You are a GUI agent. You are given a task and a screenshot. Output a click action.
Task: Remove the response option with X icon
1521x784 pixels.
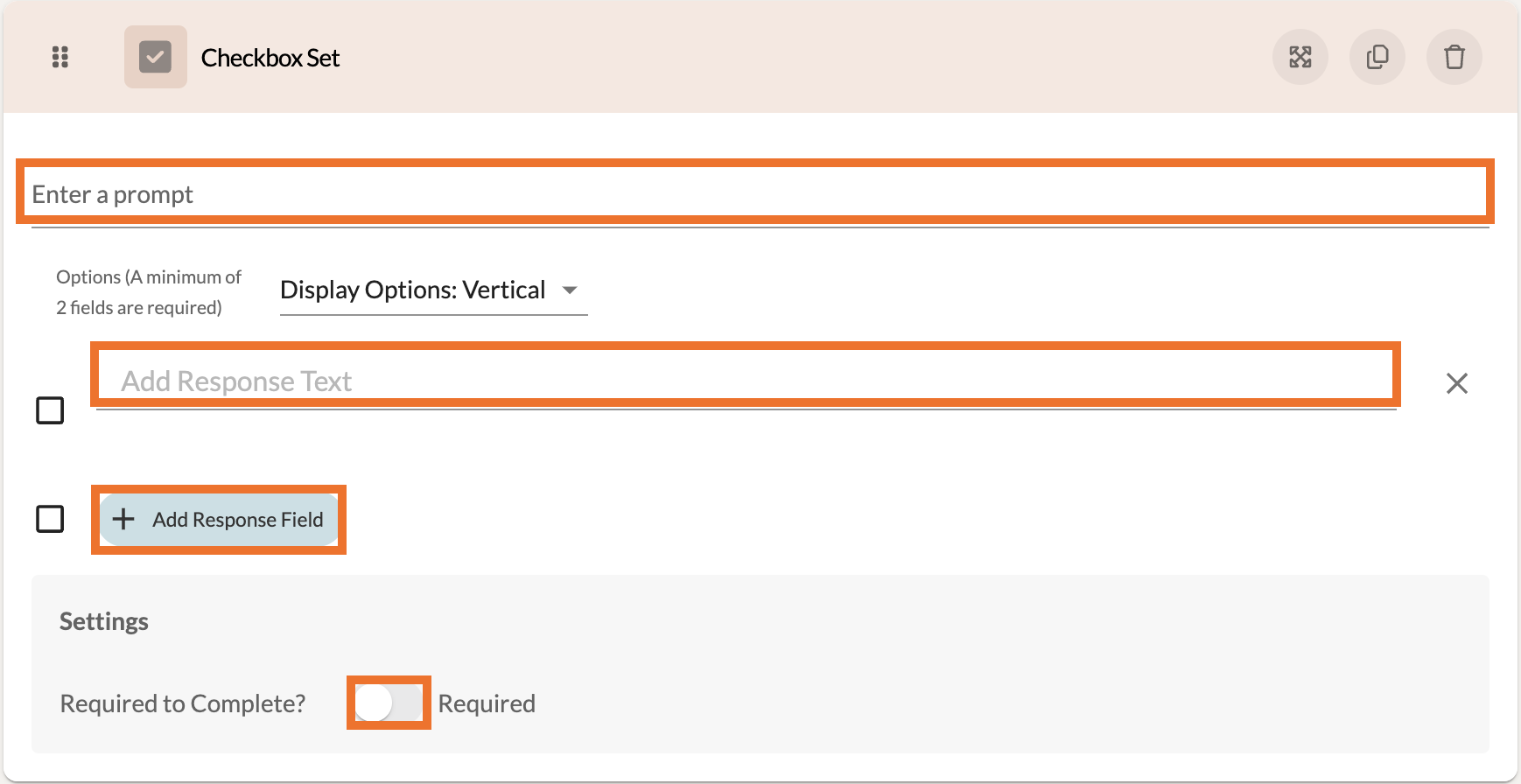pyautogui.click(x=1456, y=383)
